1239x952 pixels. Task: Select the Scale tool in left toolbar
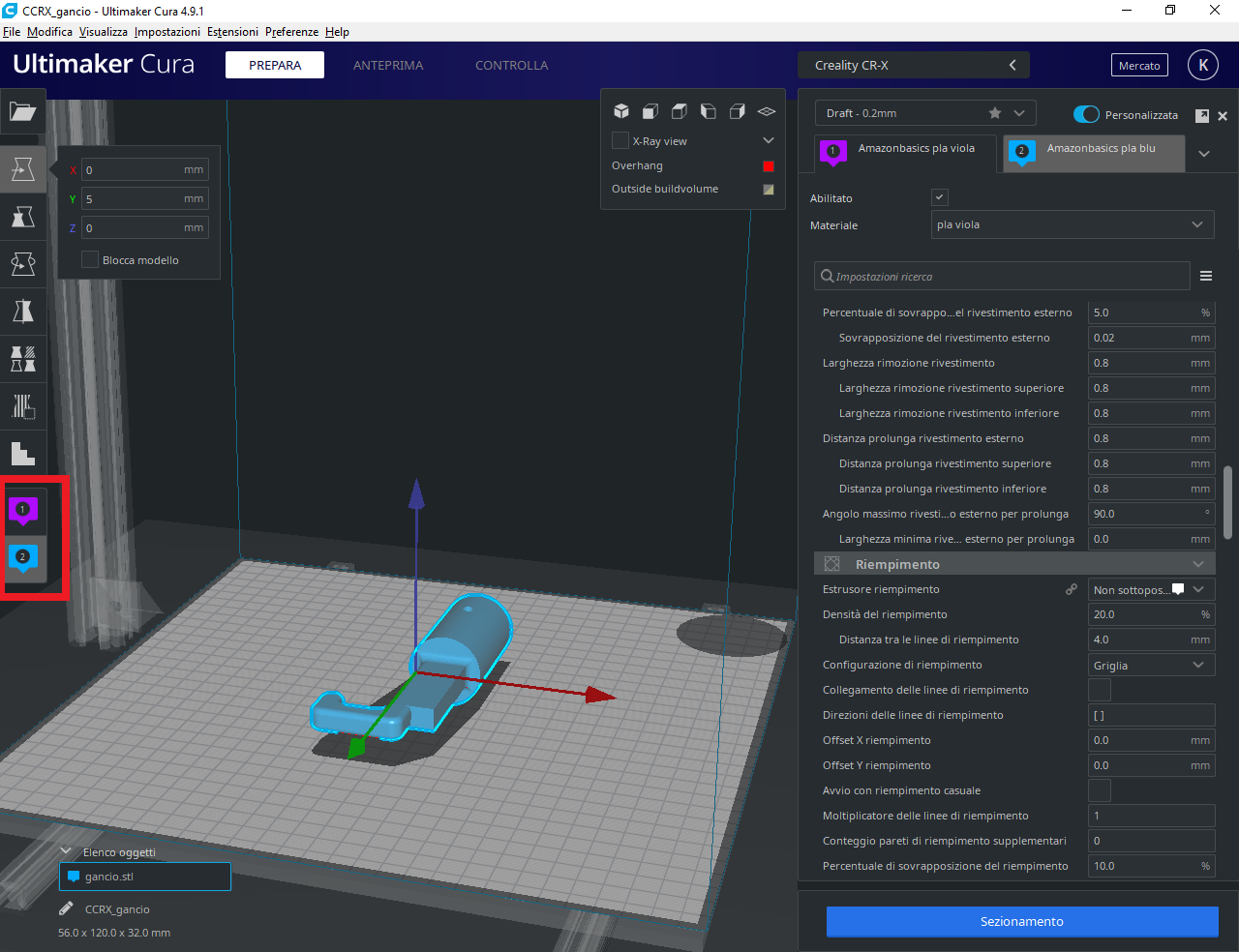22,216
